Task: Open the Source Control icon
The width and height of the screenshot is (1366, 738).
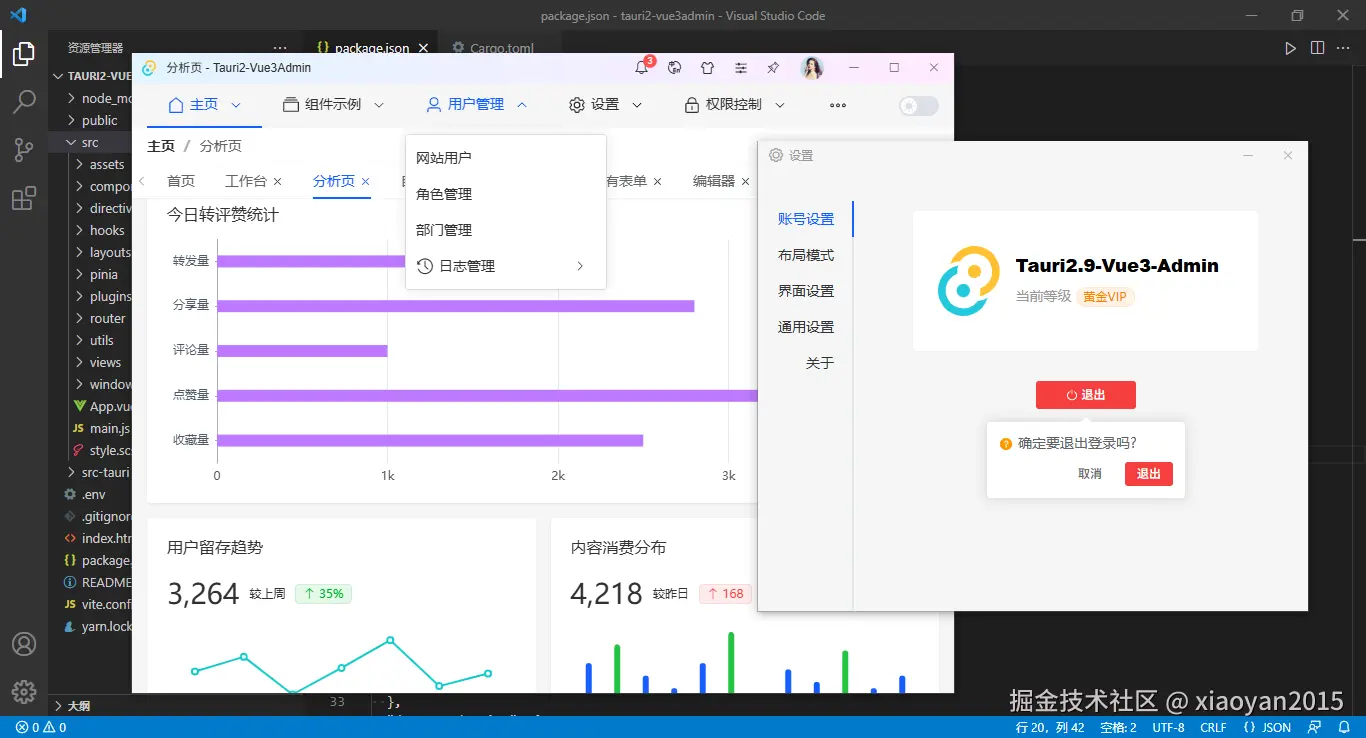Action: click(24, 150)
